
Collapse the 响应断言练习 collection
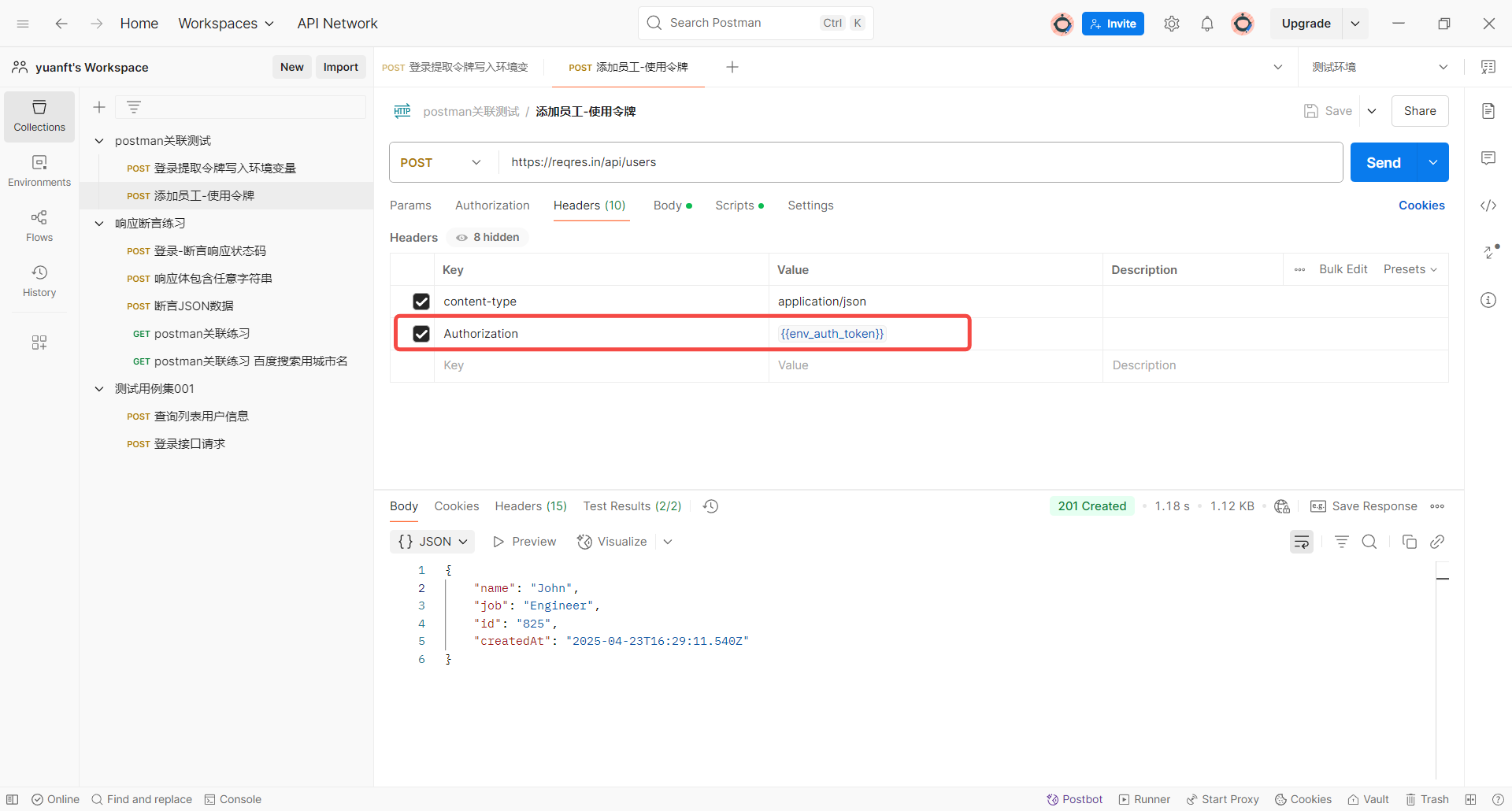[99, 224]
